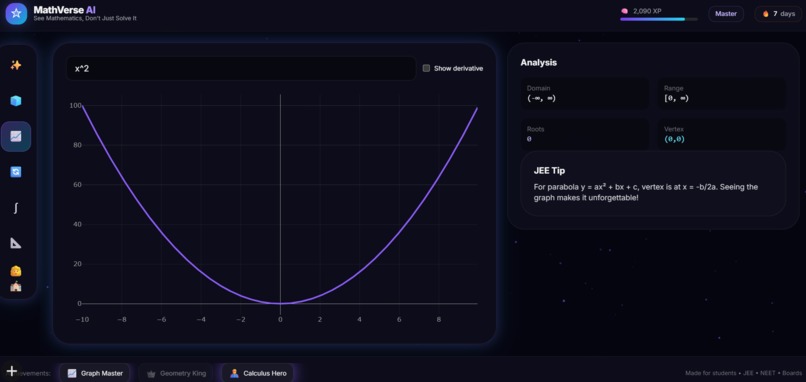Click the person emoji sidebar icon
The image size is (806, 382).
click(16, 270)
